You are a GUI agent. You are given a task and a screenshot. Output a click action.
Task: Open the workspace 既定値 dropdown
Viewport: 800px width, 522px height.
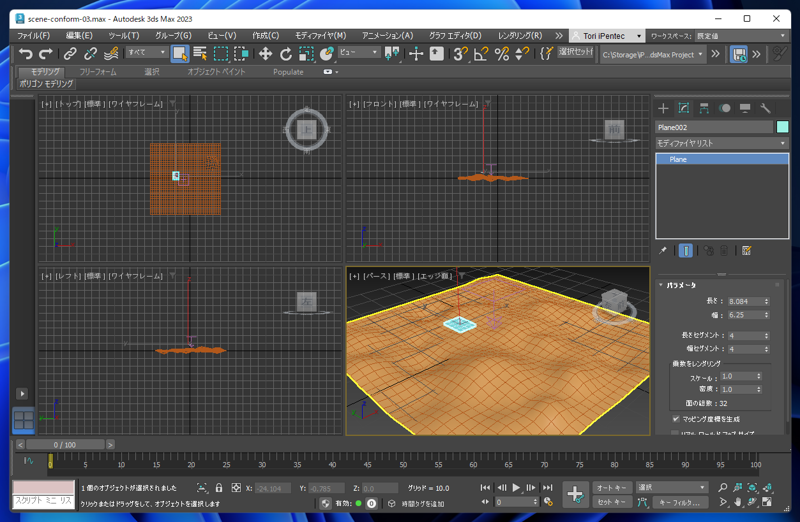[742, 36]
